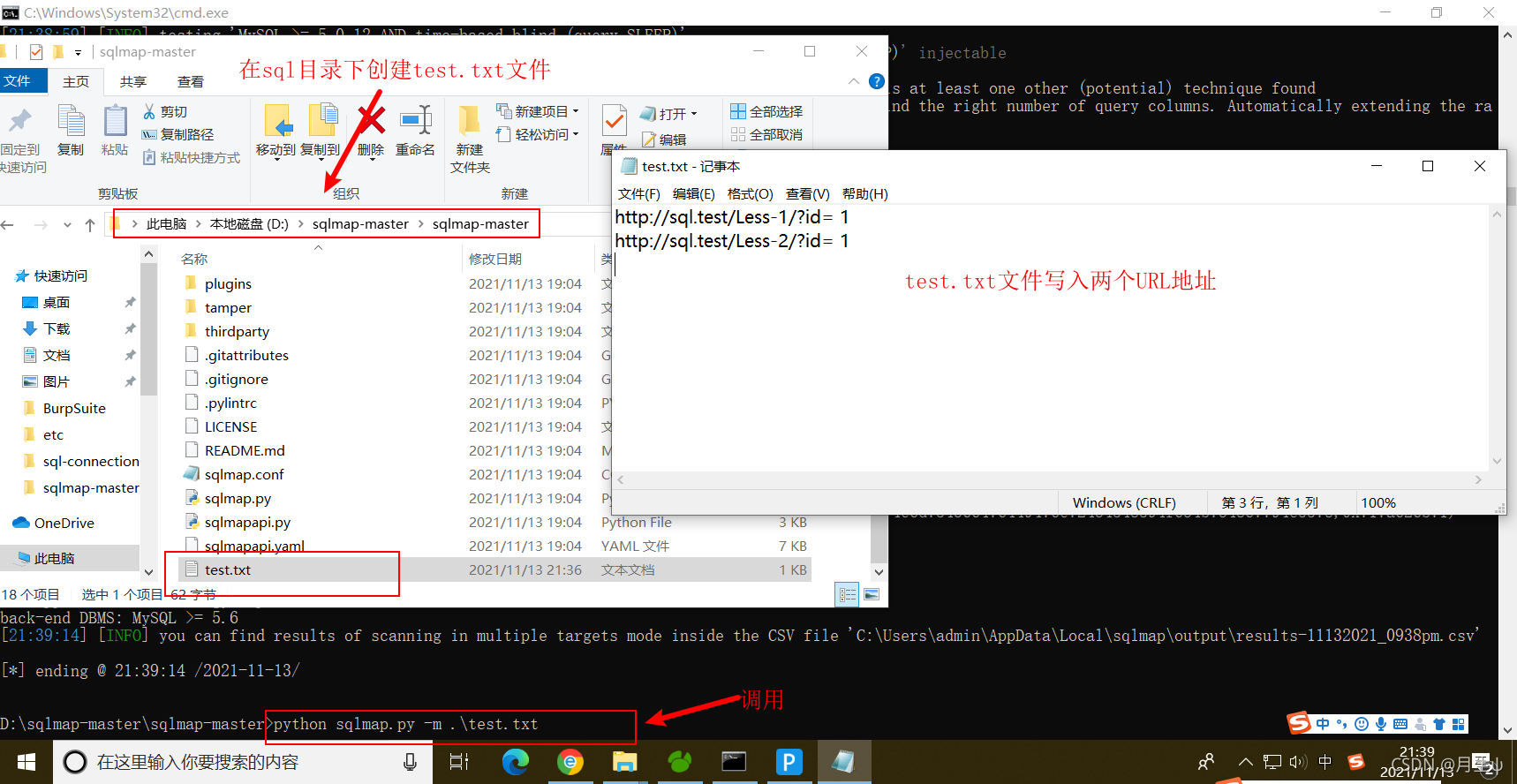Open Google Chrome from the taskbar
Viewport: 1517px width, 784px height.
point(570,761)
